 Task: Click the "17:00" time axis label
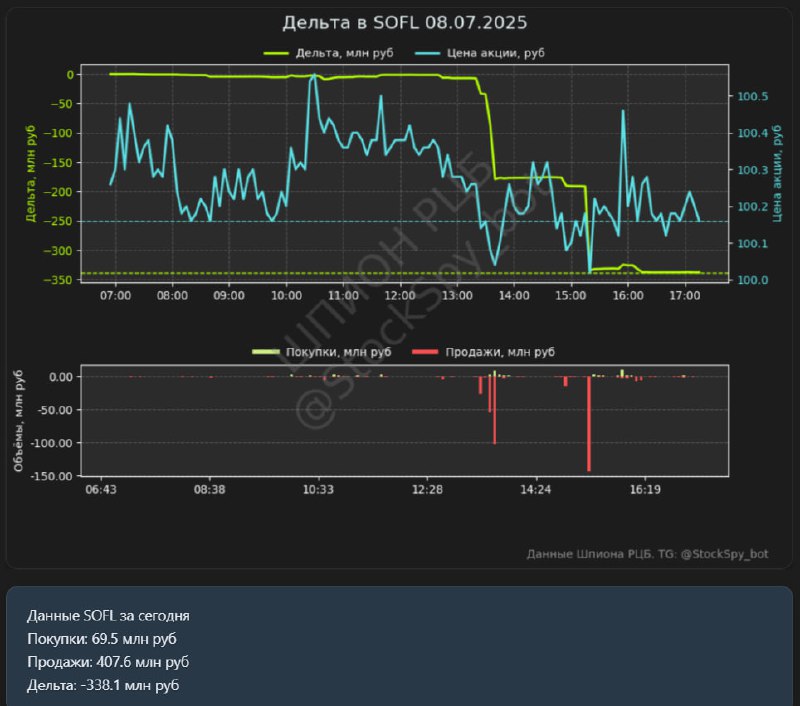click(685, 296)
